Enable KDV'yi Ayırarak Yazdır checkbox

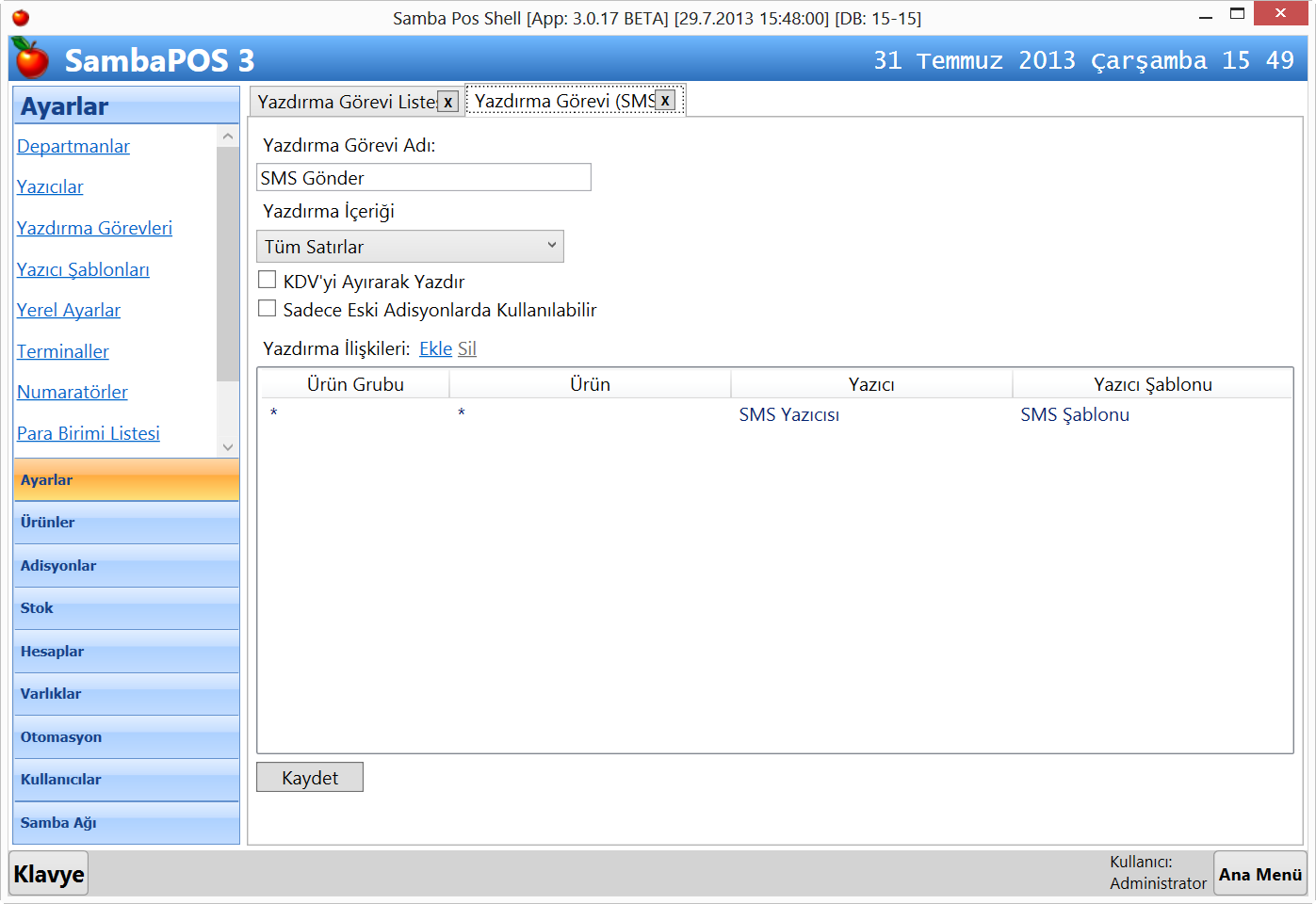click(x=268, y=280)
